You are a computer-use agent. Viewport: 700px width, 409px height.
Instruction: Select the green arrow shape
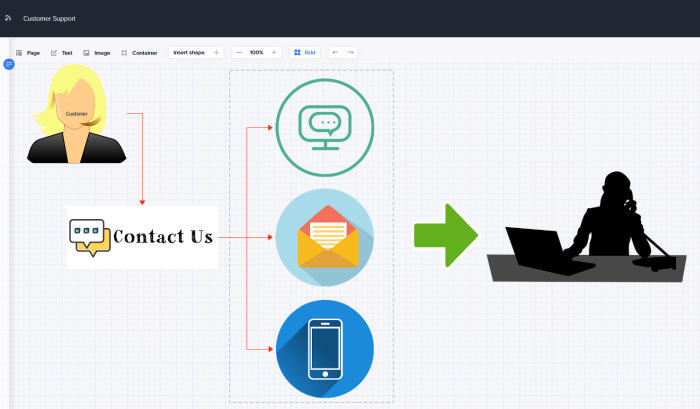(x=446, y=236)
